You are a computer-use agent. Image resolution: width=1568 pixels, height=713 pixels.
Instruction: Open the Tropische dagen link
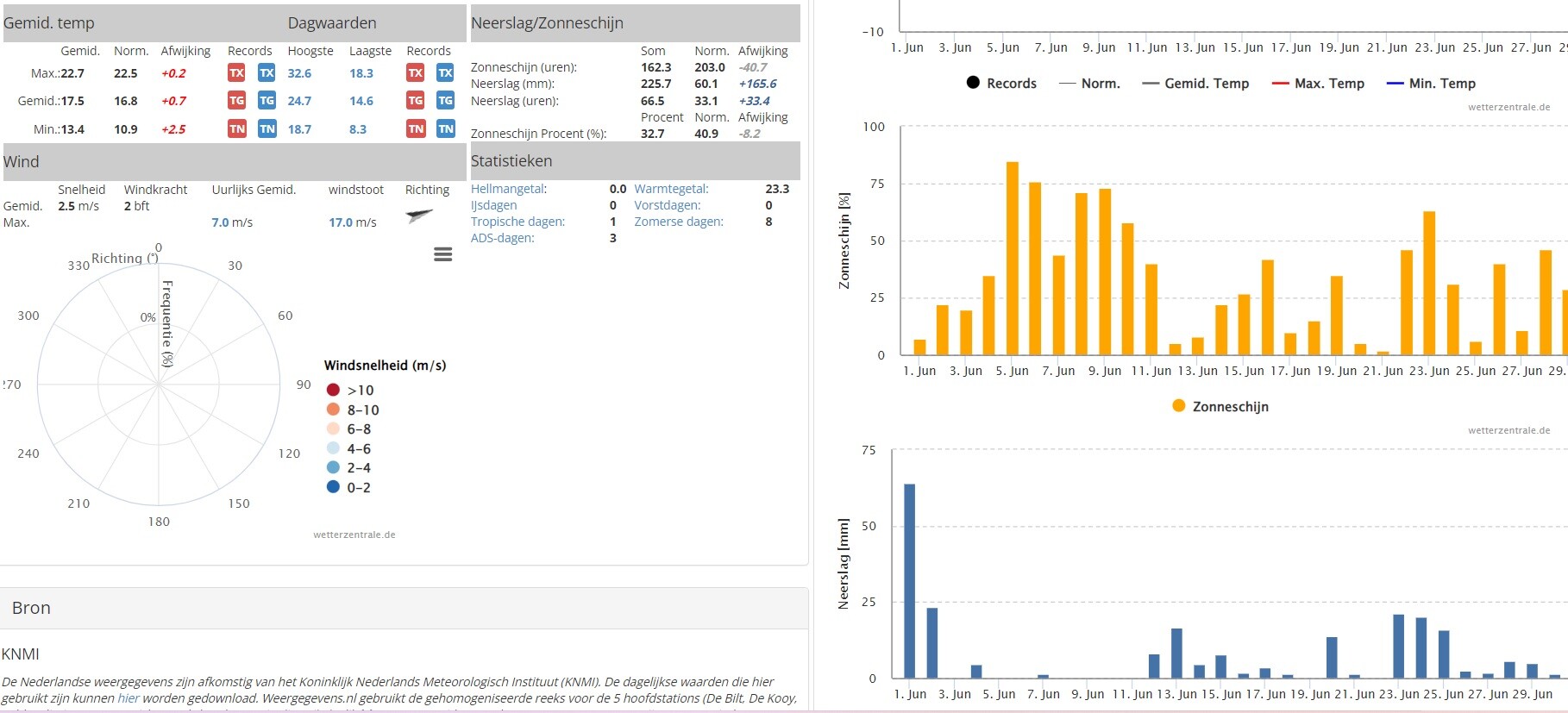[x=517, y=222]
